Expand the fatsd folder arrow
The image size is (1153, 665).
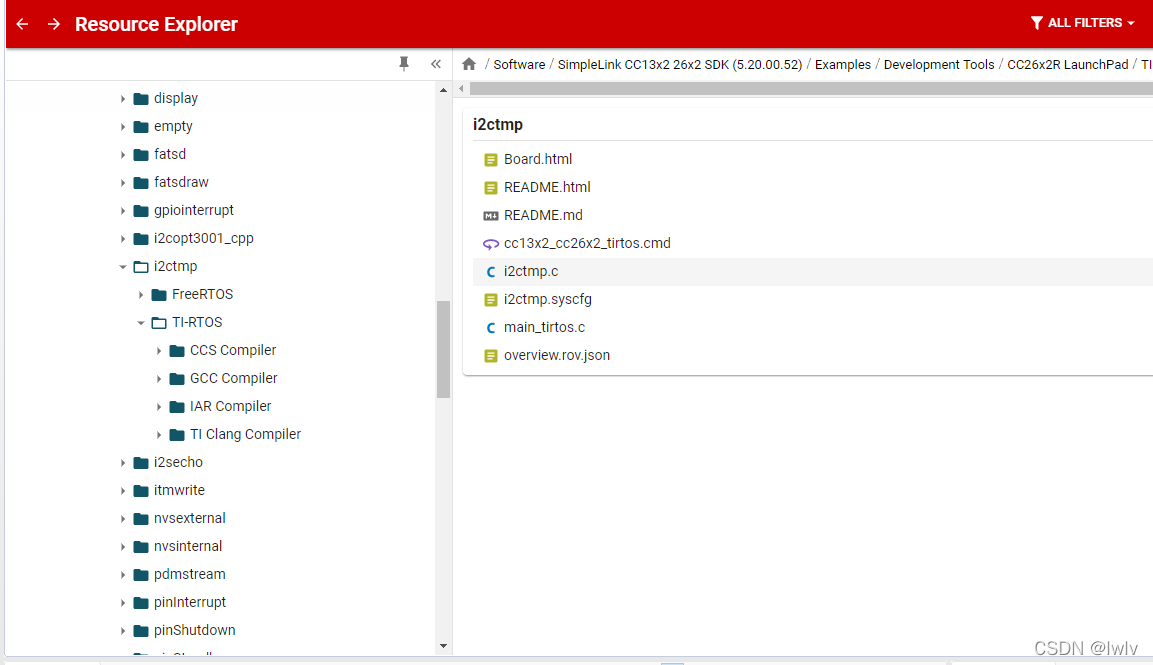pyautogui.click(x=123, y=154)
